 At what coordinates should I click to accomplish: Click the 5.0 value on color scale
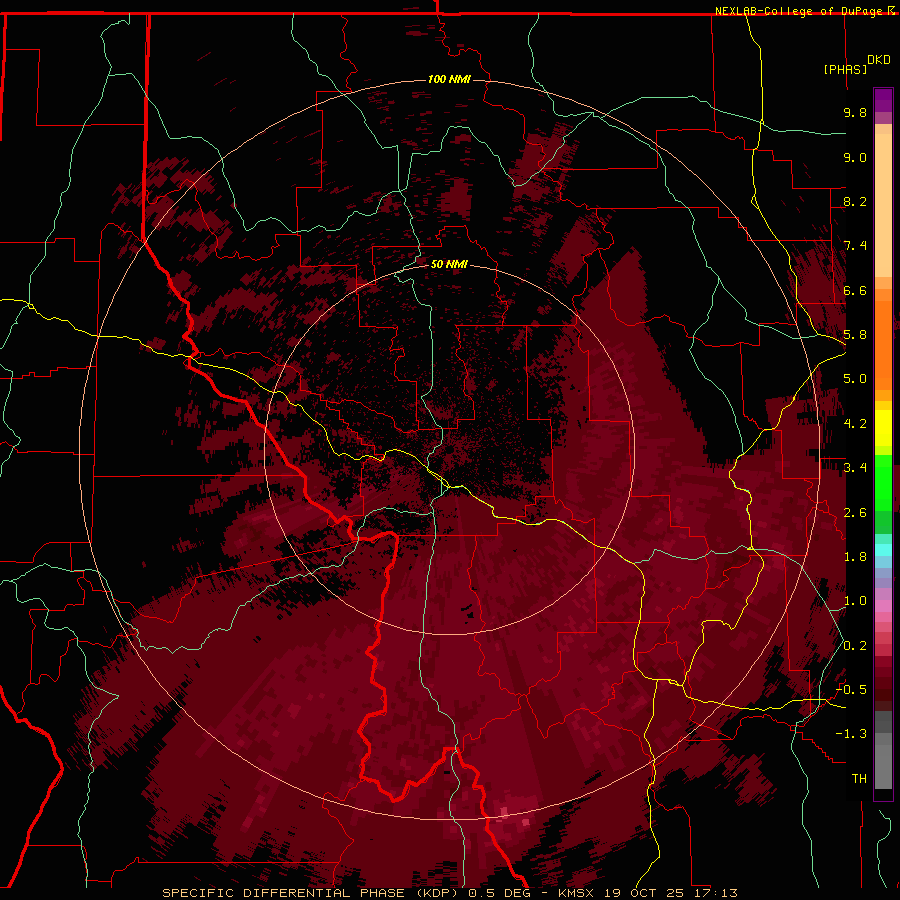tap(855, 379)
